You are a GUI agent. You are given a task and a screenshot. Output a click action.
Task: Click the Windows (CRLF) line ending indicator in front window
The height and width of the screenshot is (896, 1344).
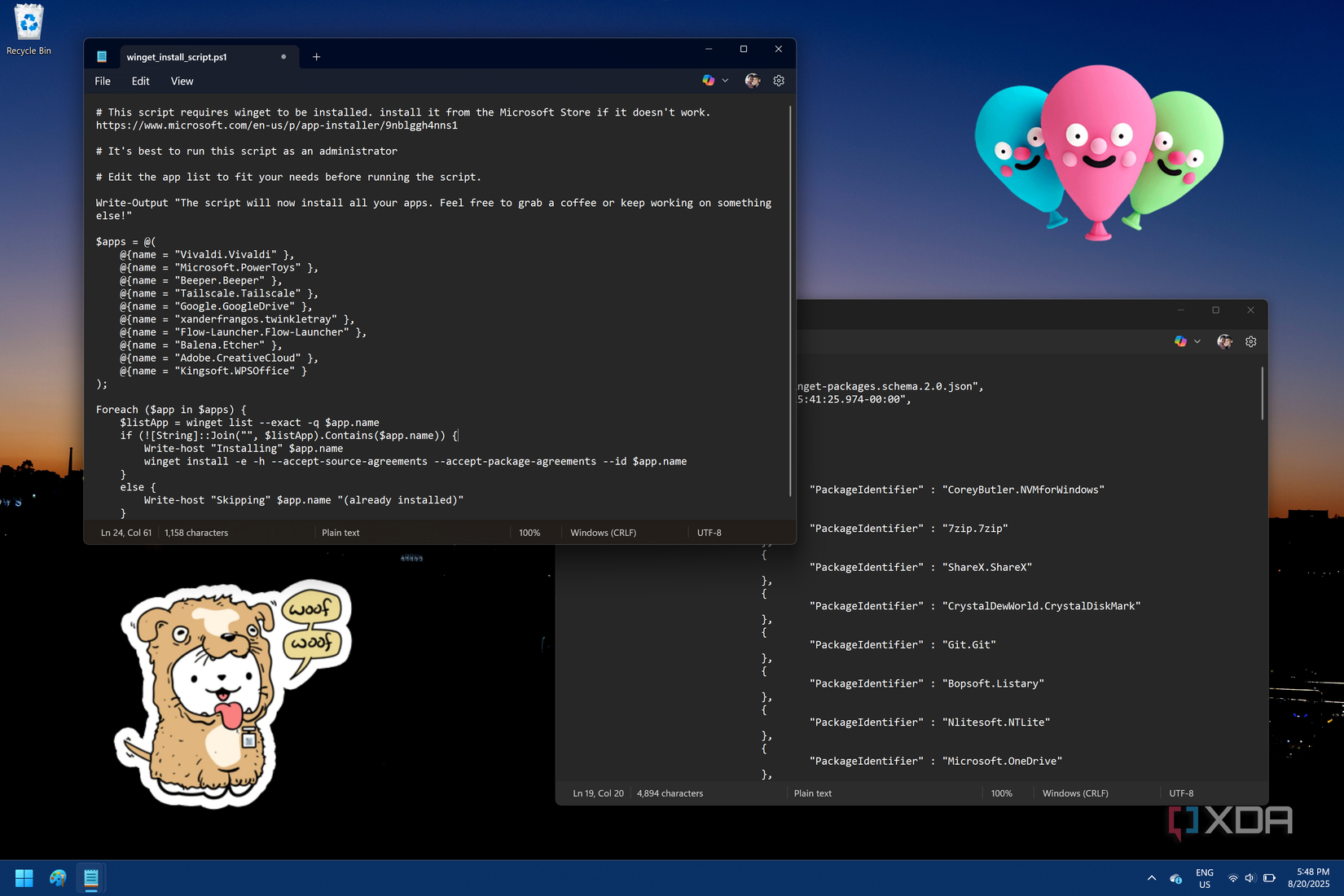click(603, 533)
